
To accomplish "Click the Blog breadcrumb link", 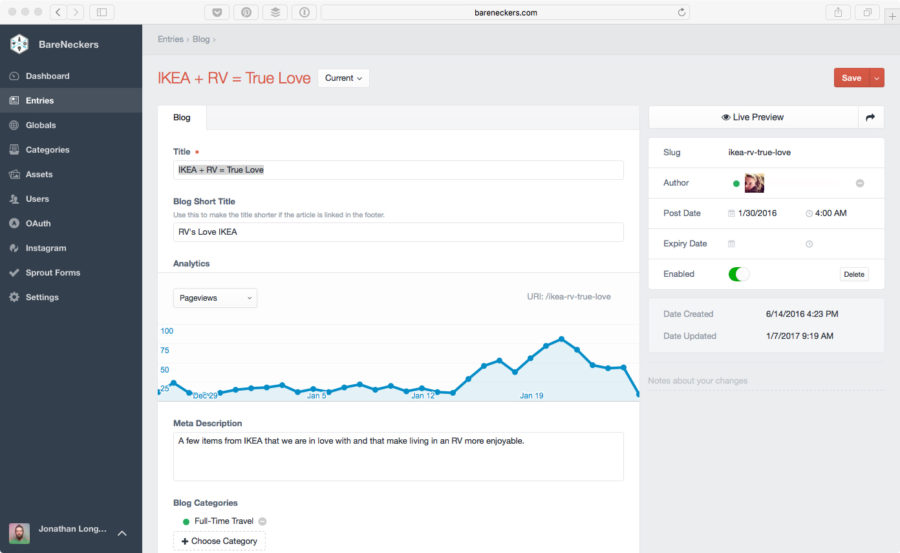I will 201,39.
